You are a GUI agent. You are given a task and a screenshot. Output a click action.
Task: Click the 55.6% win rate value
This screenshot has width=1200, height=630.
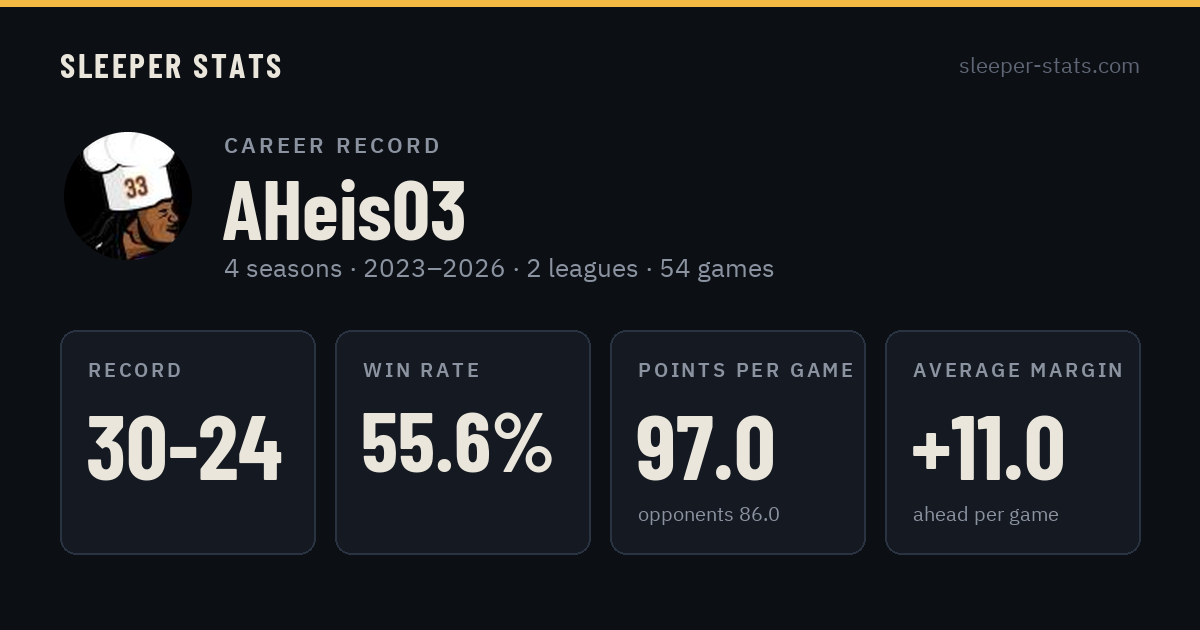[457, 443]
